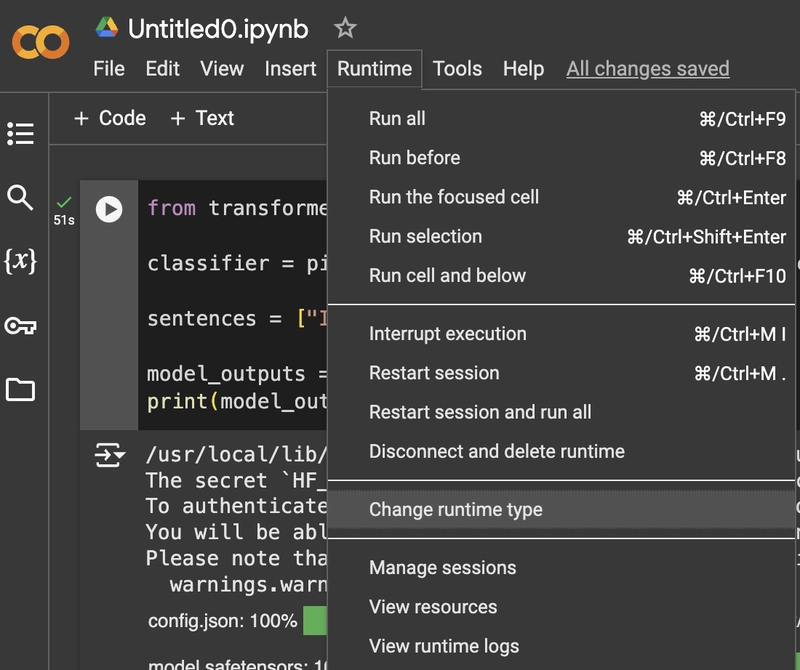The height and width of the screenshot is (670, 800).
Task: Click the config.json 100% progress bar
Action: (x=315, y=621)
